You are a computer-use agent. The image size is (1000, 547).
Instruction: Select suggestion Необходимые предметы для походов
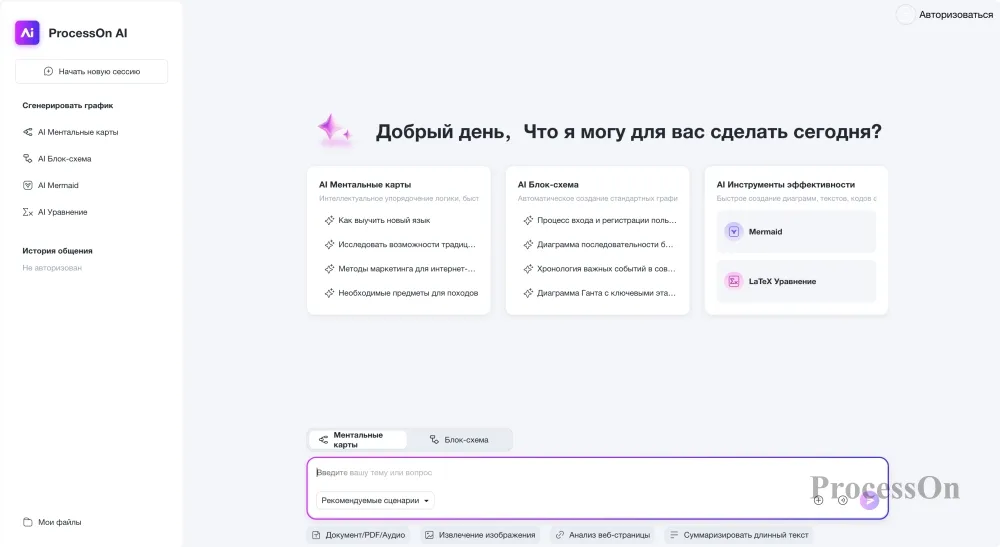coord(408,293)
